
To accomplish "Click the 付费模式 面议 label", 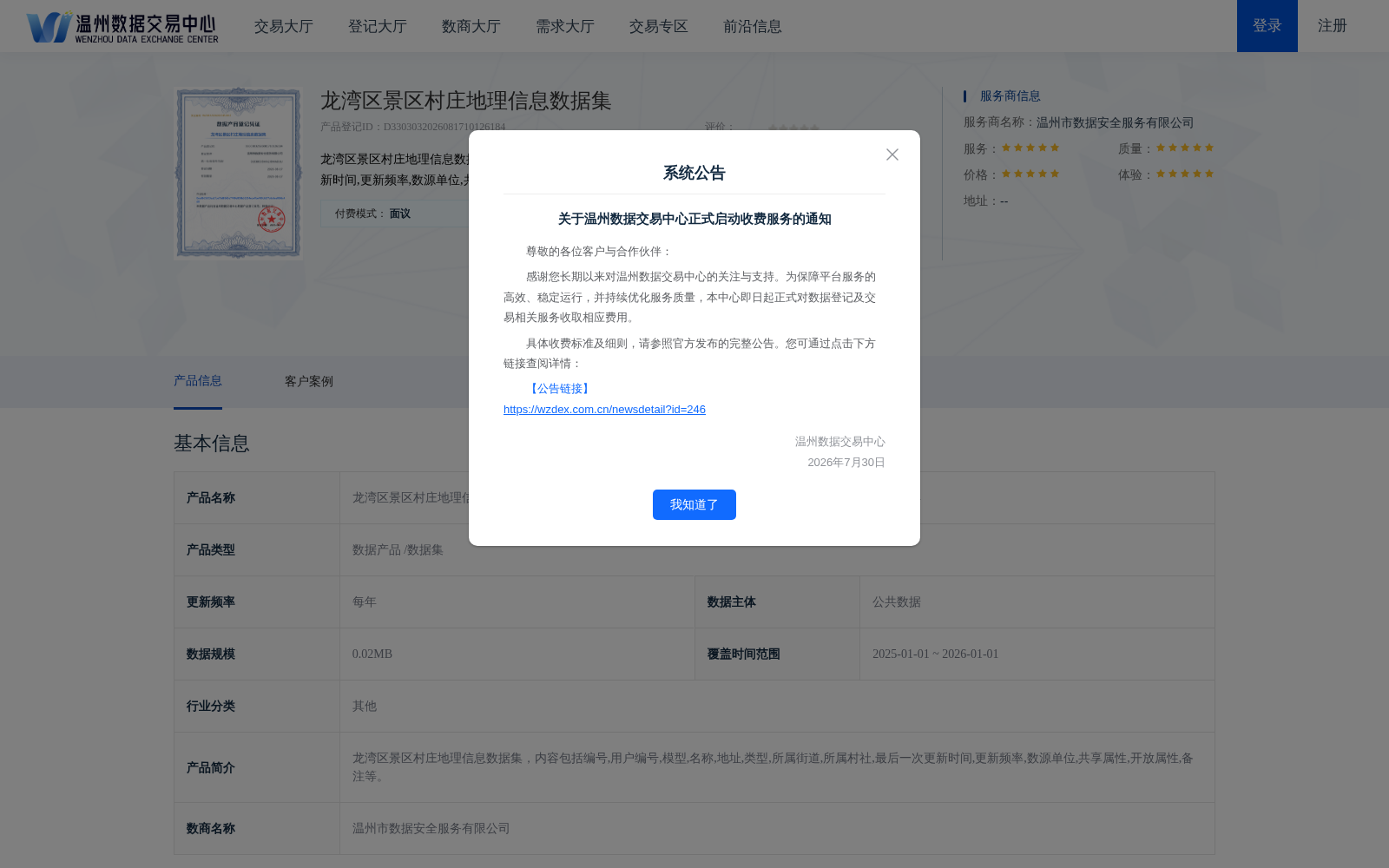I will point(373,214).
